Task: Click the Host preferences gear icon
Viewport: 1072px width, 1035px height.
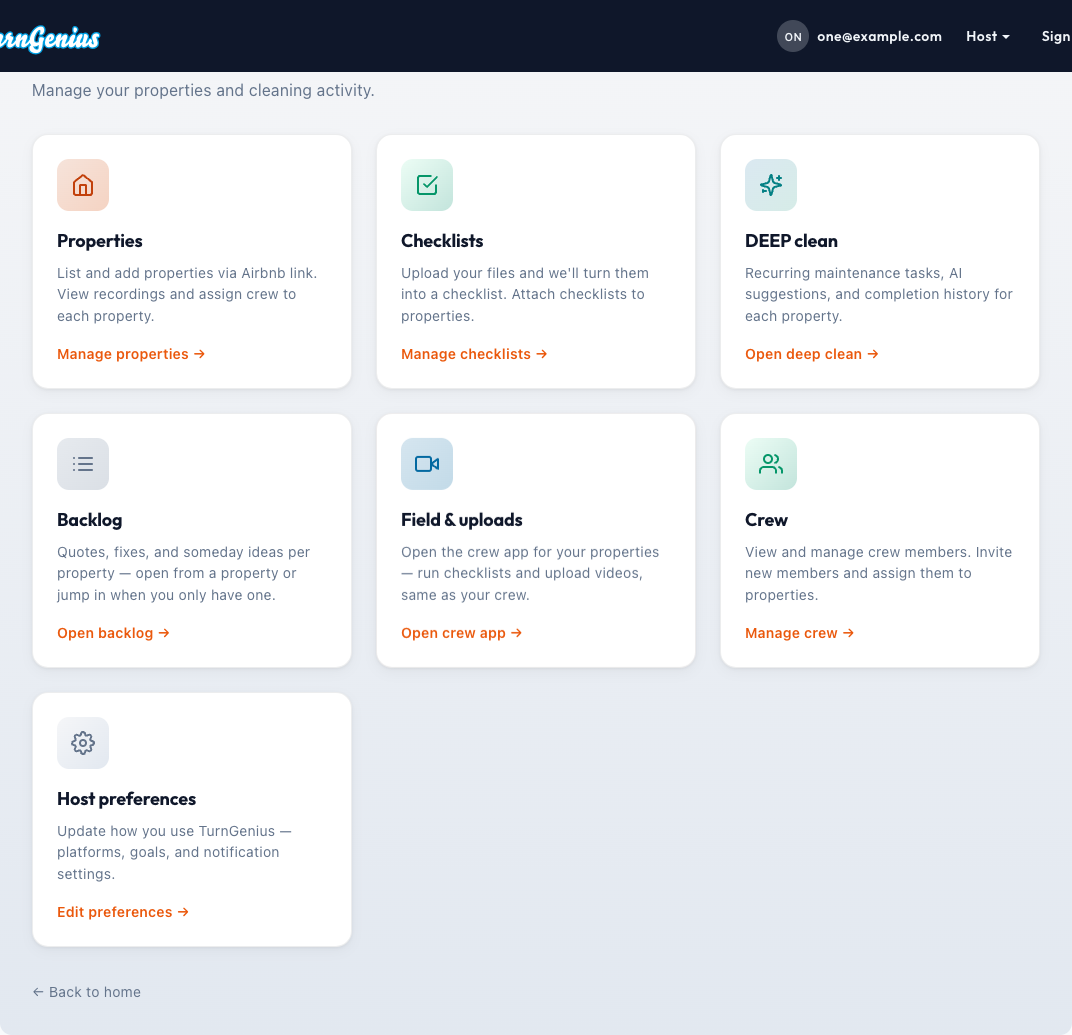Action: (83, 743)
